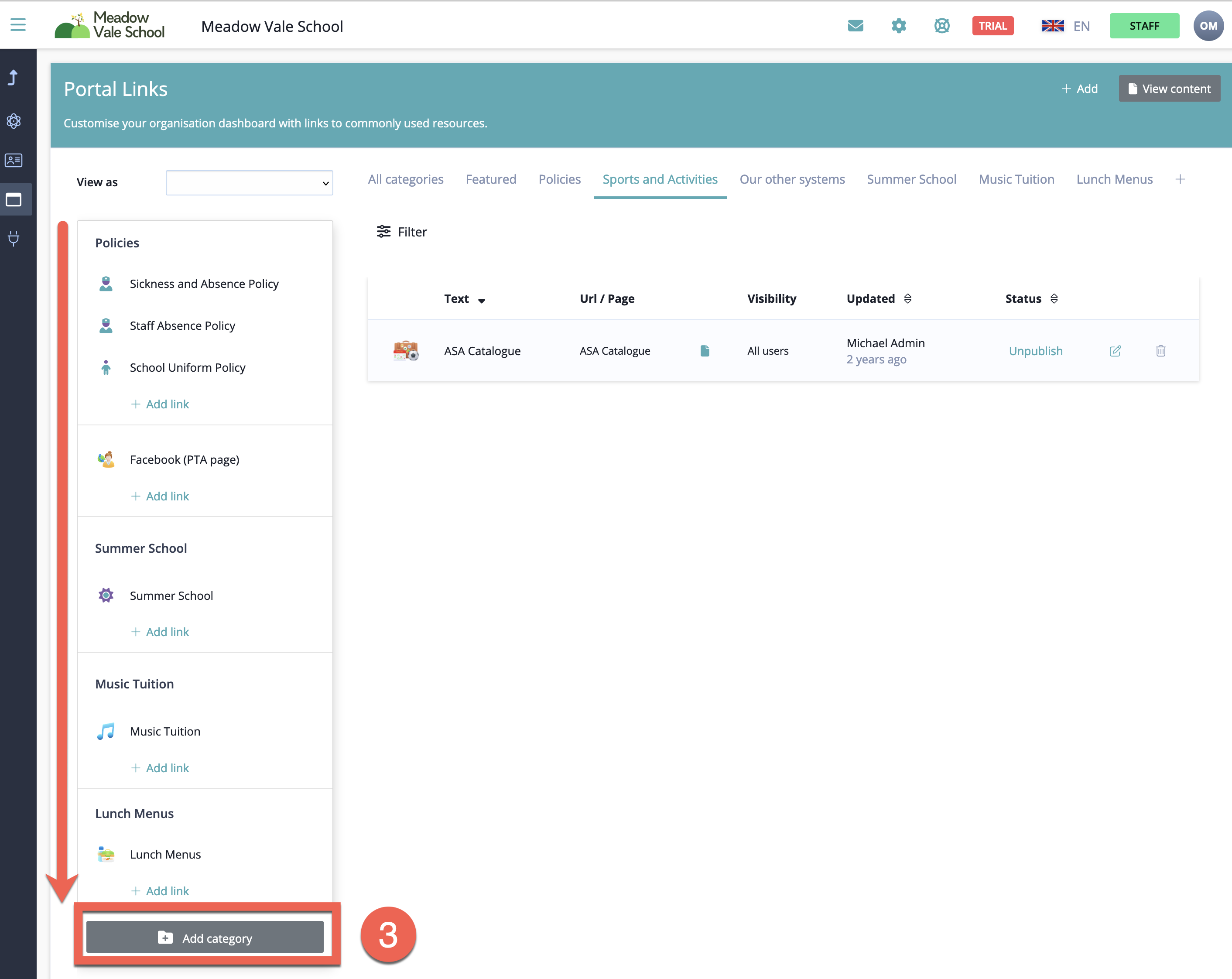
Task: Click ASA Catalogue page document icon
Action: [x=705, y=350]
